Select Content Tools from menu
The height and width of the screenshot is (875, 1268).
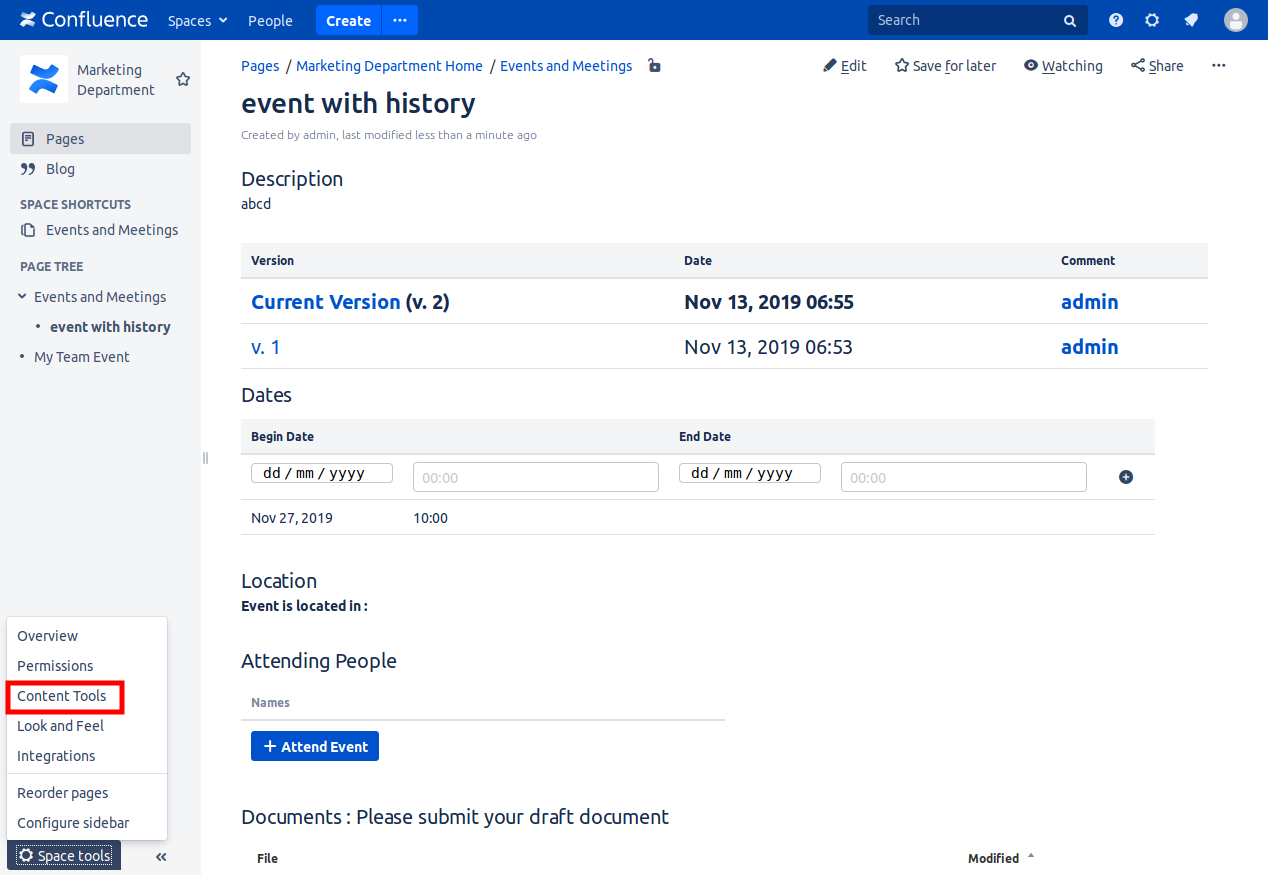[x=62, y=696]
